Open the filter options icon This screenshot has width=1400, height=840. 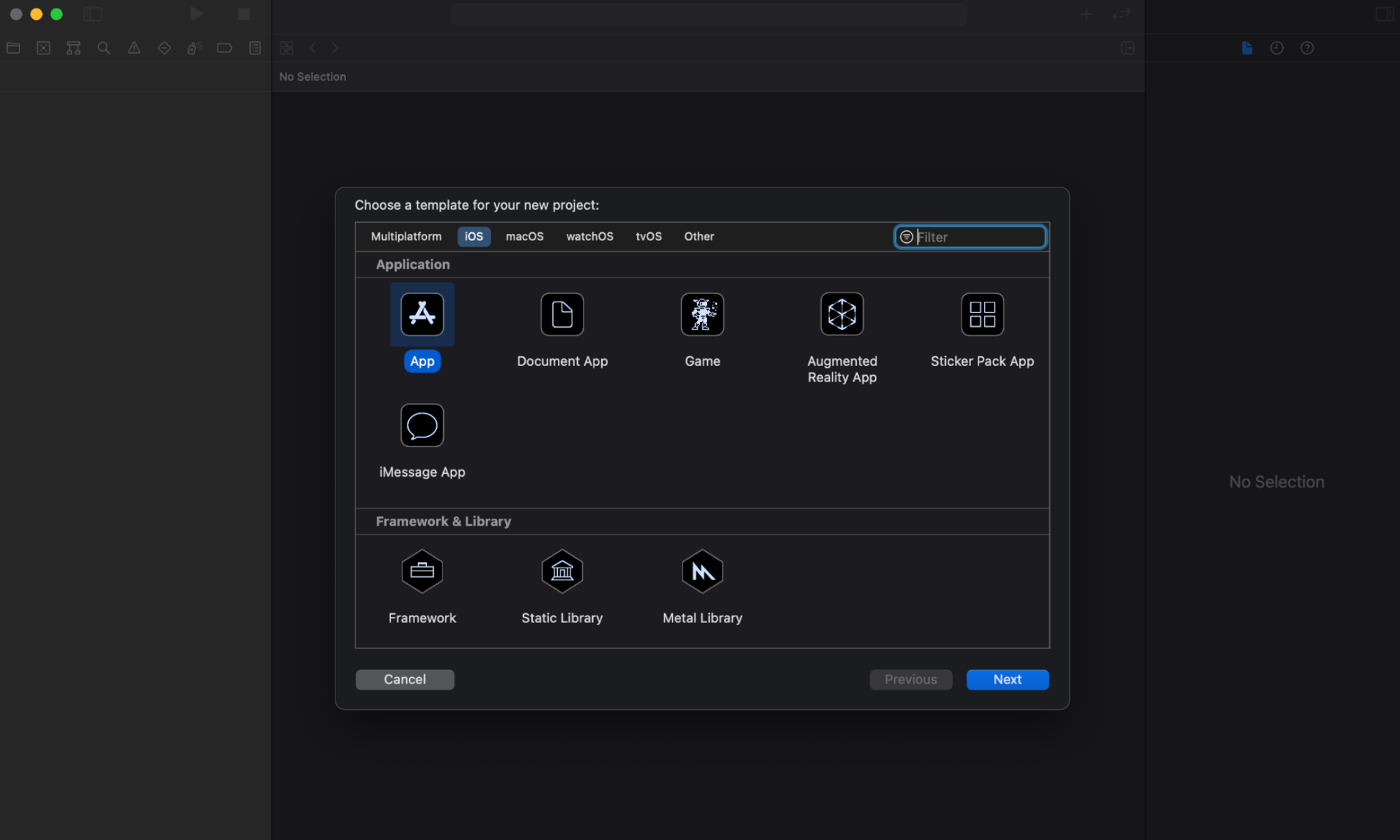[x=906, y=237]
